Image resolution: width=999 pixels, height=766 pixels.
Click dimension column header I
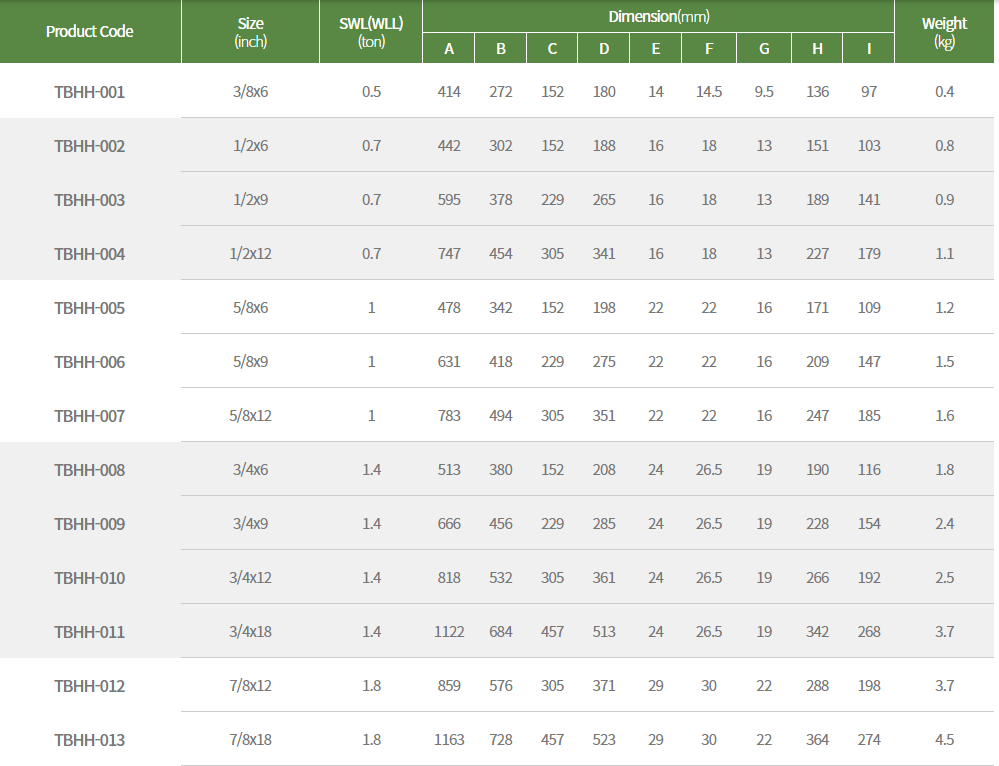point(868,48)
